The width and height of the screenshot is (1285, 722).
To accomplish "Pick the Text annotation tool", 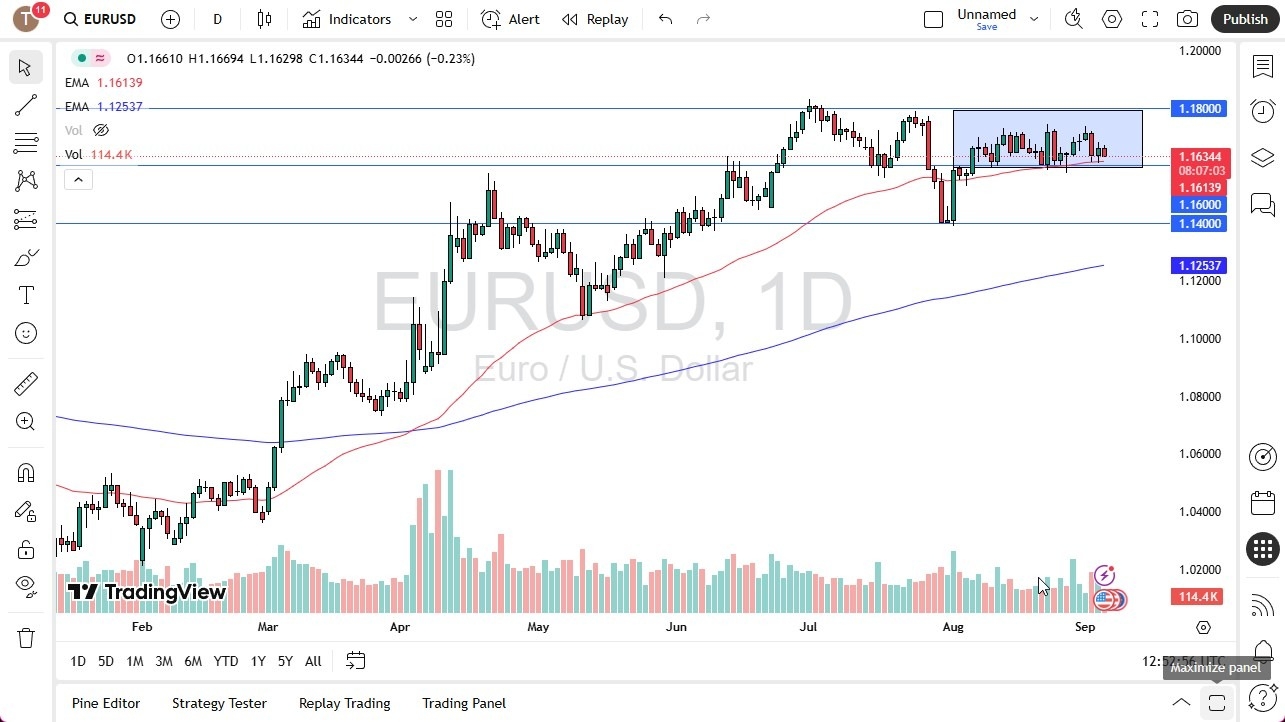I will pyautogui.click(x=26, y=294).
